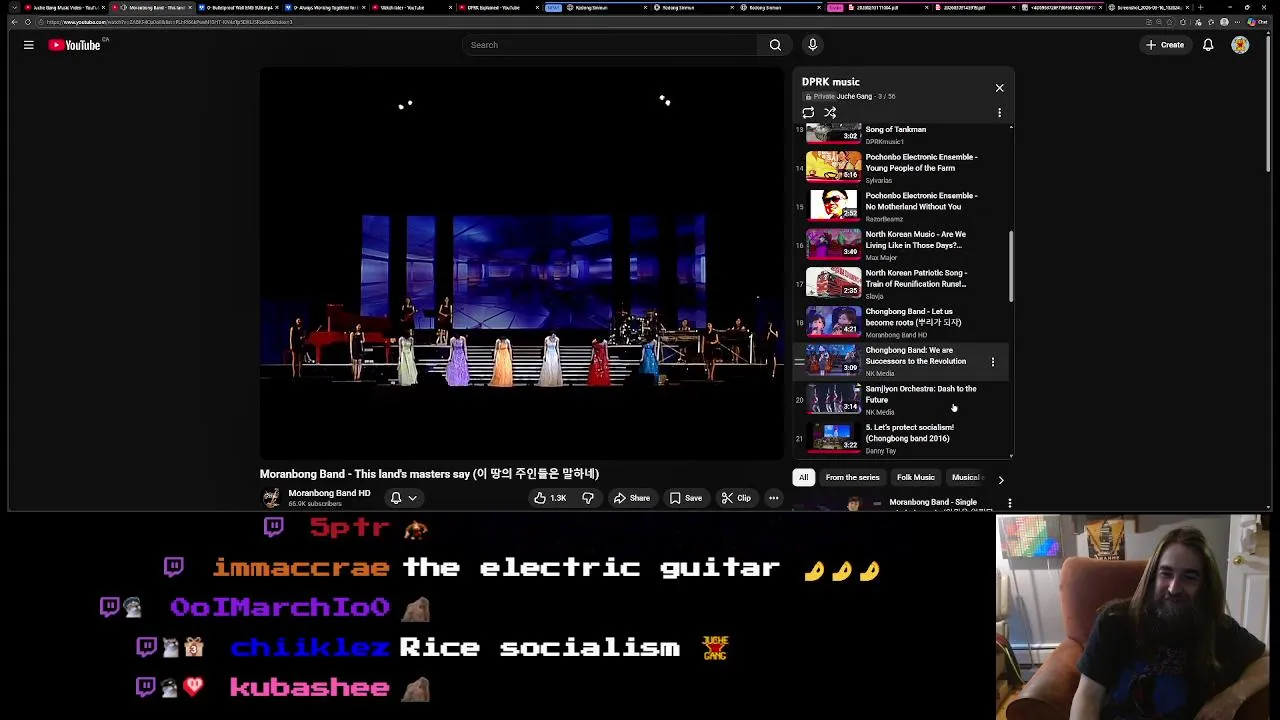Click the page vertical scrollbar
Screen dimensions: 1280x720
(x=1267, y=105)
